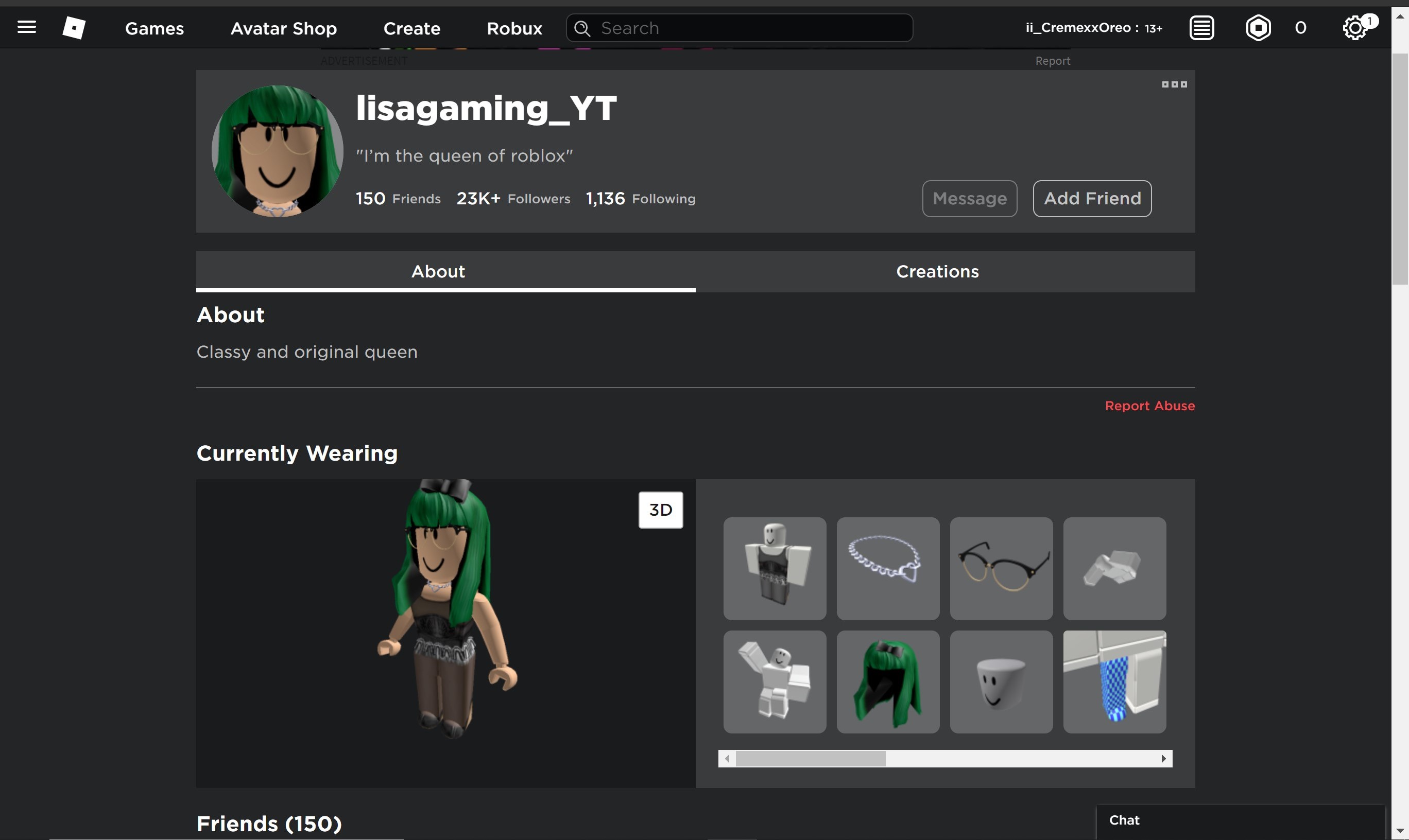Open the Games menu
This screenshot has width=1409, height=840.
154,28
